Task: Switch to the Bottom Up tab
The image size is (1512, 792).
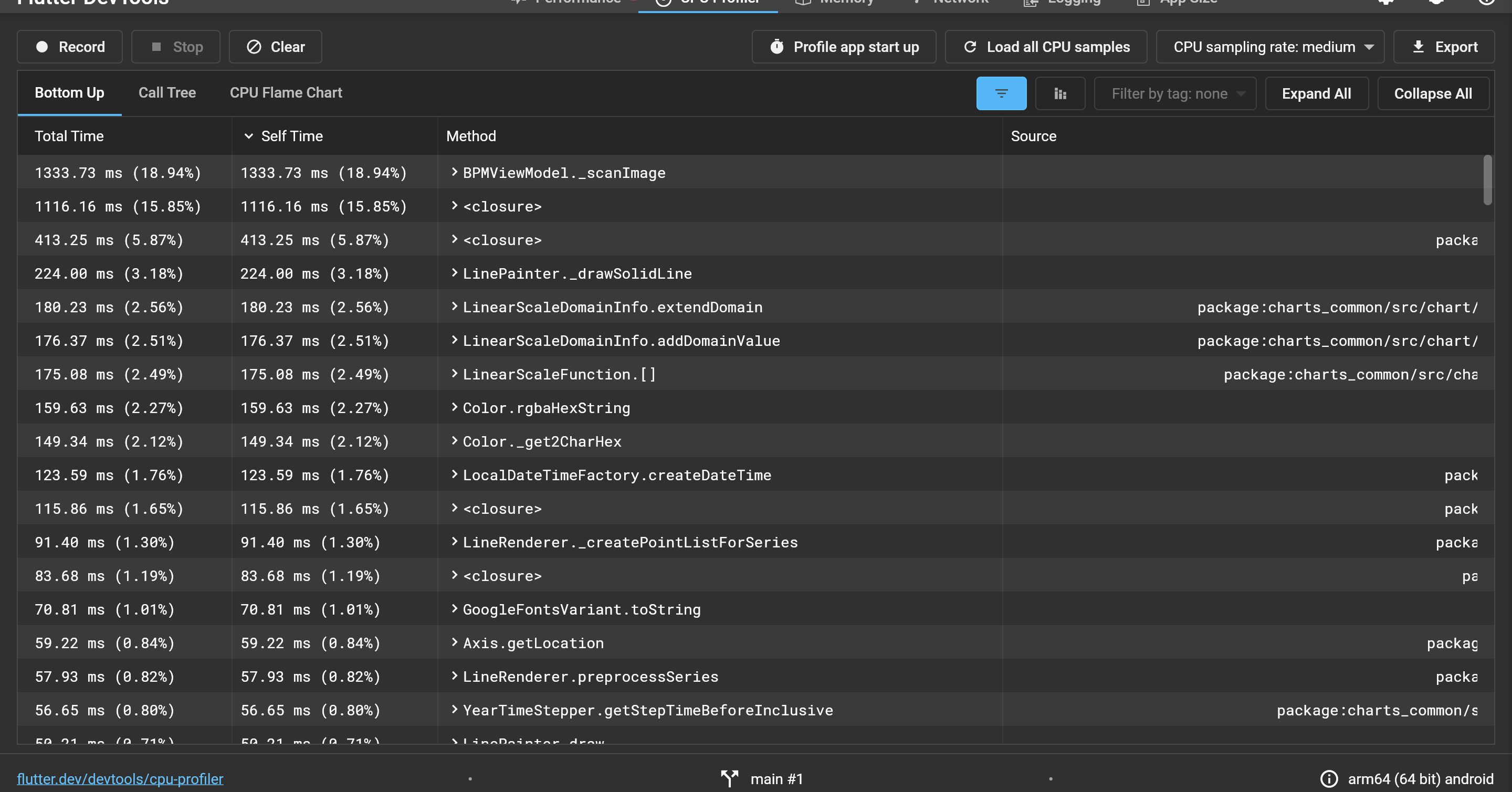Action: (x=69, y=93)
